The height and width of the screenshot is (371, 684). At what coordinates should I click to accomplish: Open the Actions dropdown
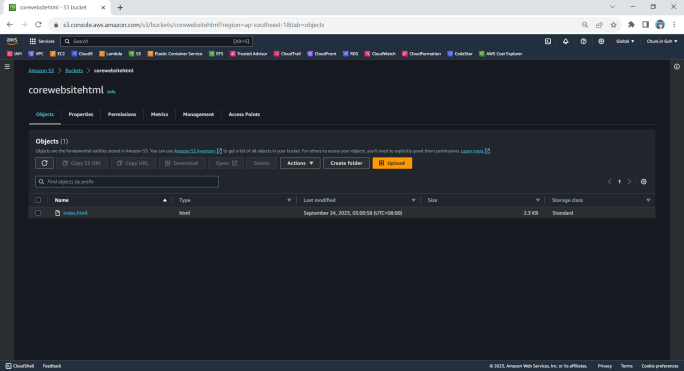(300, 163)
